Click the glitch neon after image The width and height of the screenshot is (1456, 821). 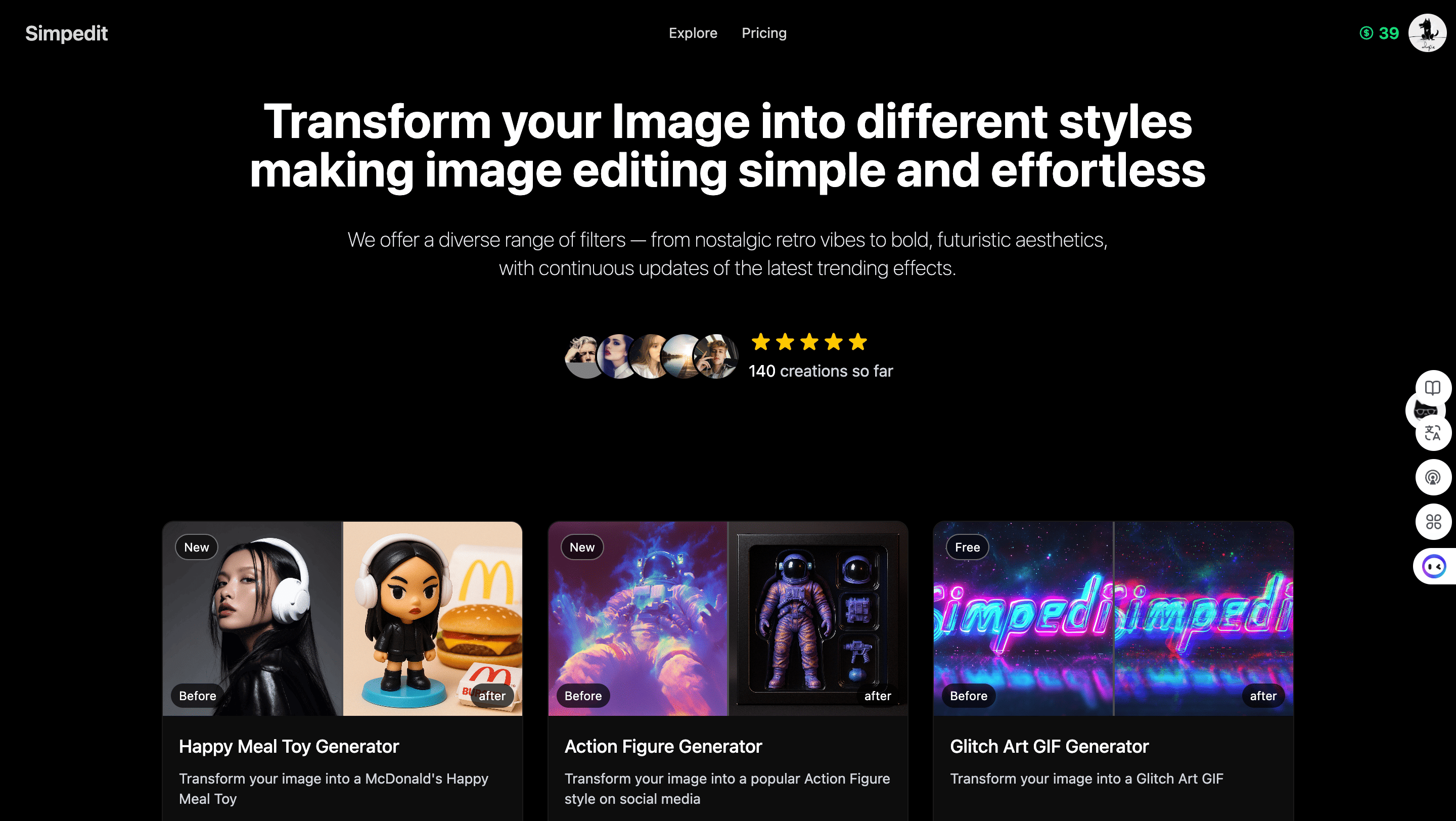1204,619
